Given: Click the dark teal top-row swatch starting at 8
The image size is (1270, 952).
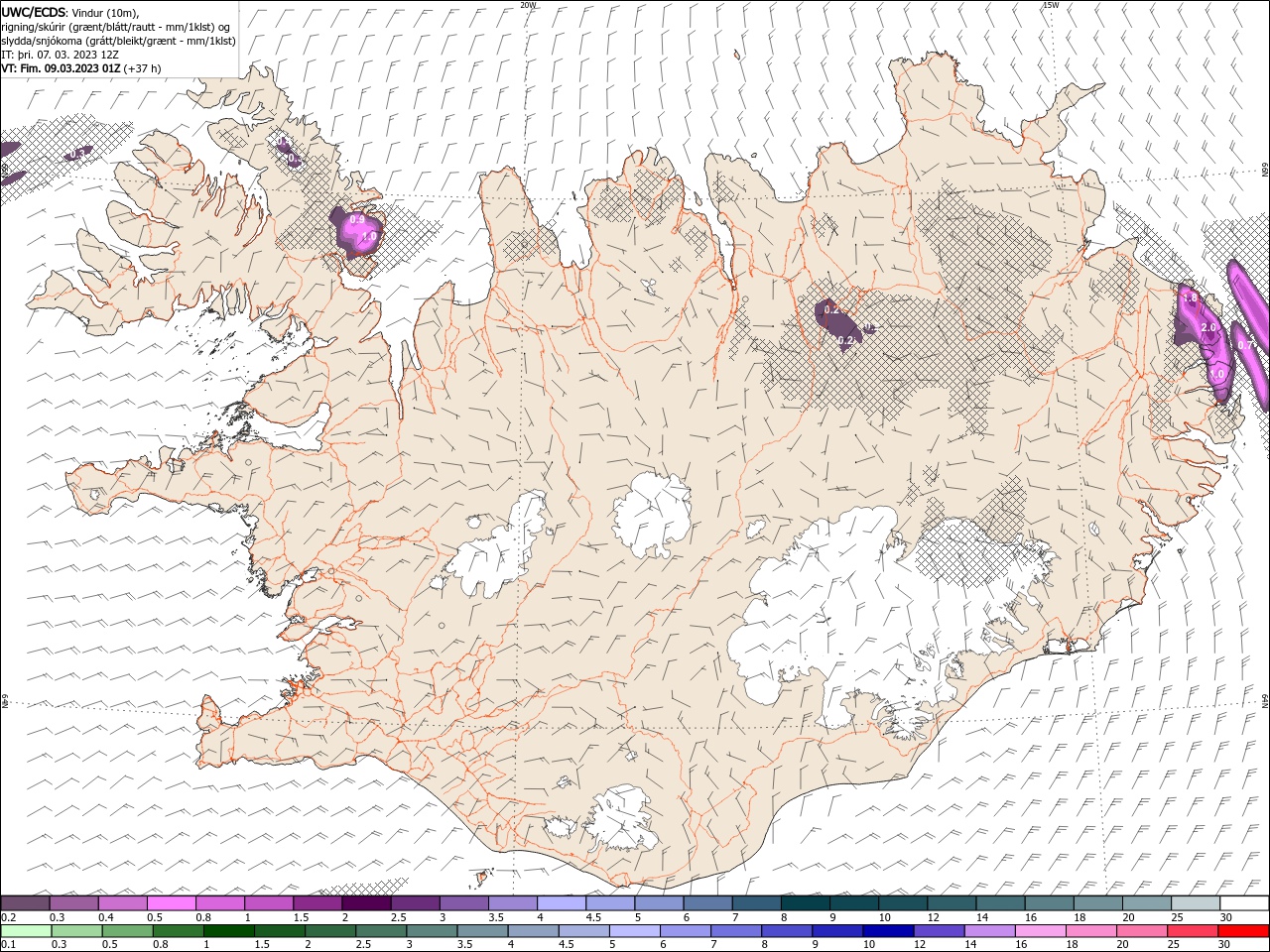Looking at the screenshot, I should (x=807, y=903).
